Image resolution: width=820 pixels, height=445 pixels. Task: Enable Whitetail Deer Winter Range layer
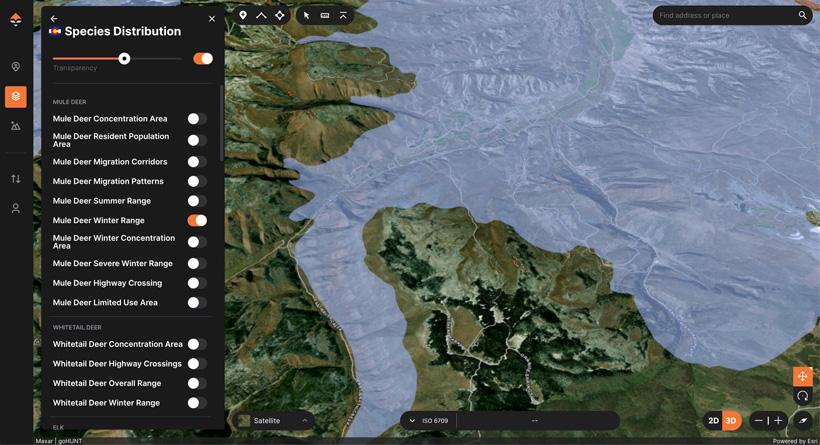(197, 403)
